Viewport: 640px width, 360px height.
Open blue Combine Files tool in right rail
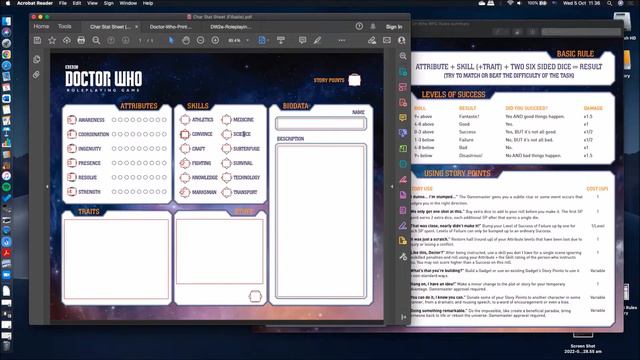tap(403, 133)
